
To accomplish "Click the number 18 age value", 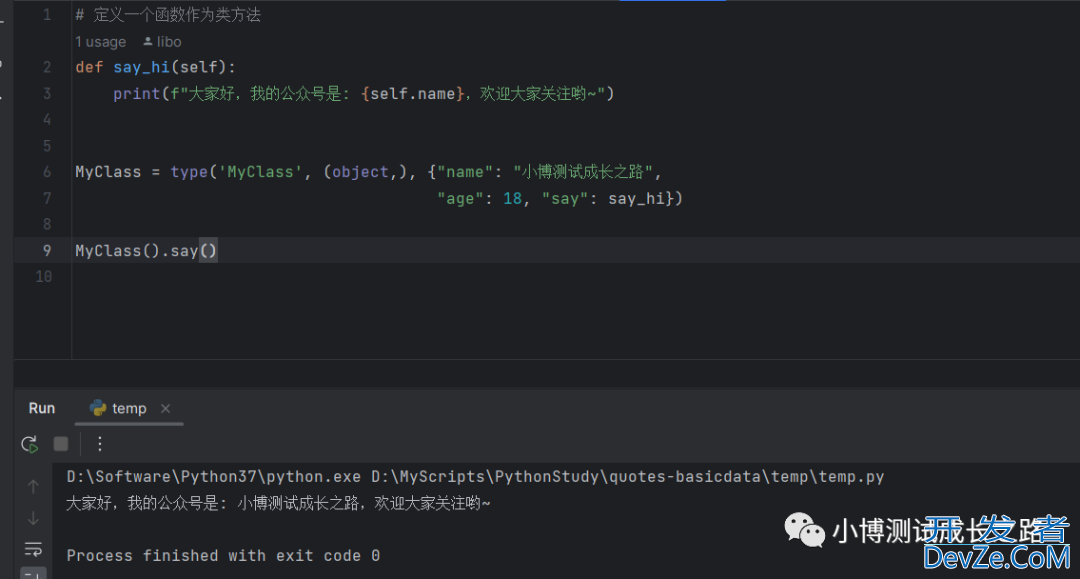I will coord(512,199).
